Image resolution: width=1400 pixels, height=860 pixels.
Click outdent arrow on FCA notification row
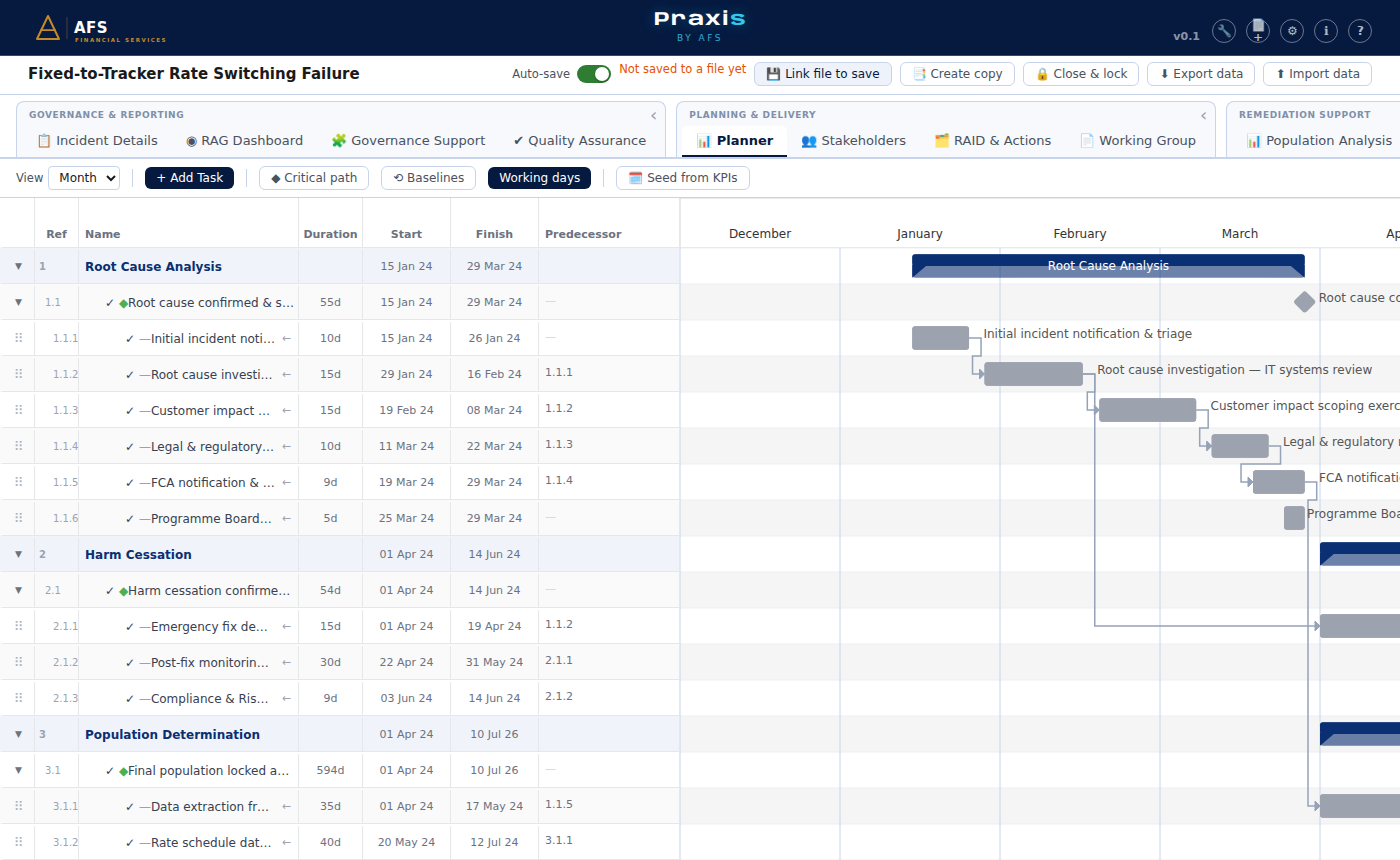point(287,482)
